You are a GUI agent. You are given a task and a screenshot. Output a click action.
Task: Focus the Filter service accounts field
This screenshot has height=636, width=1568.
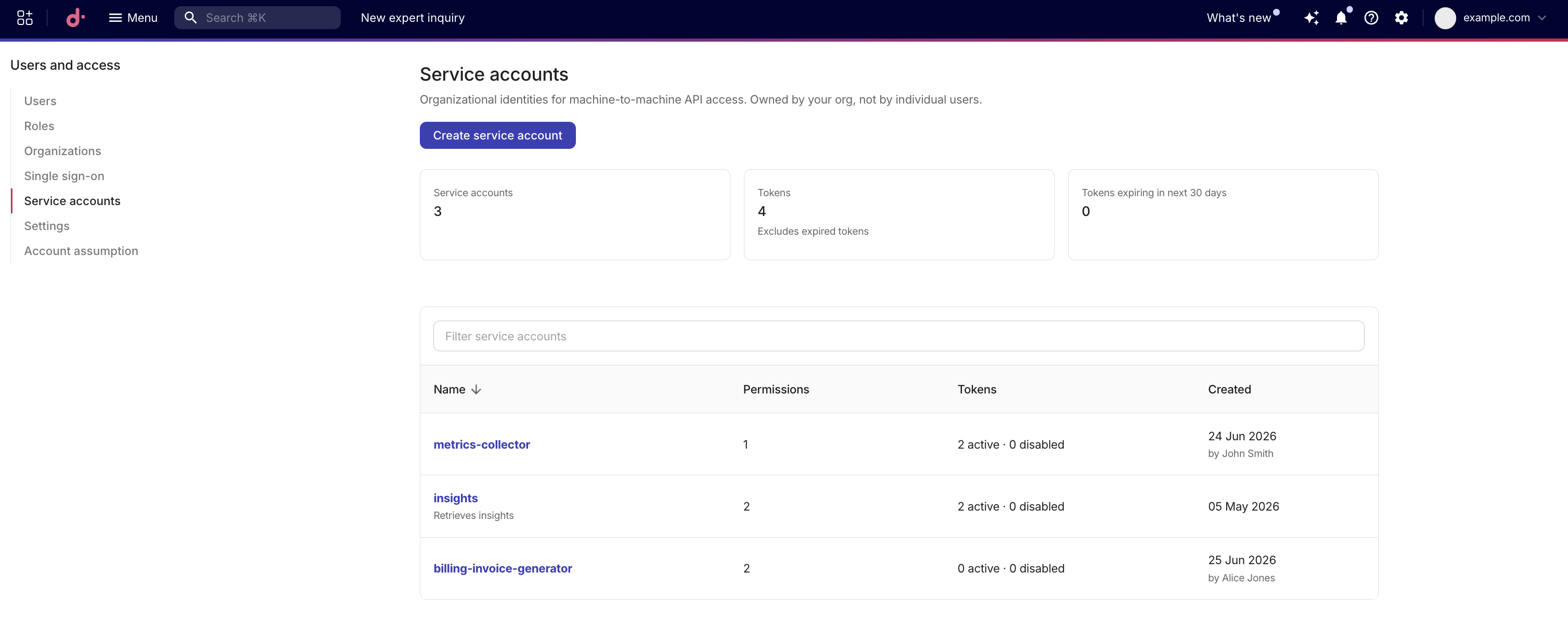pos(898,336)
